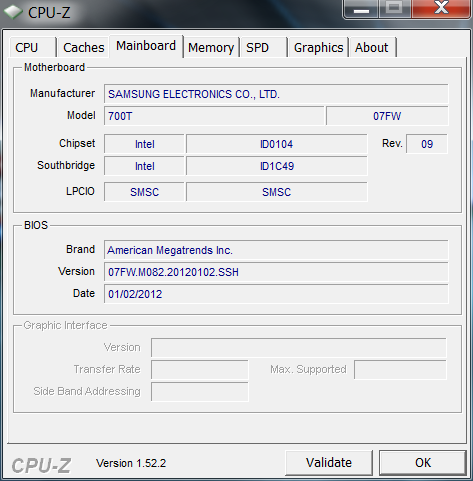Select the chipset ID0104 value
473x481 pixels.
click(x=277, y=144)
